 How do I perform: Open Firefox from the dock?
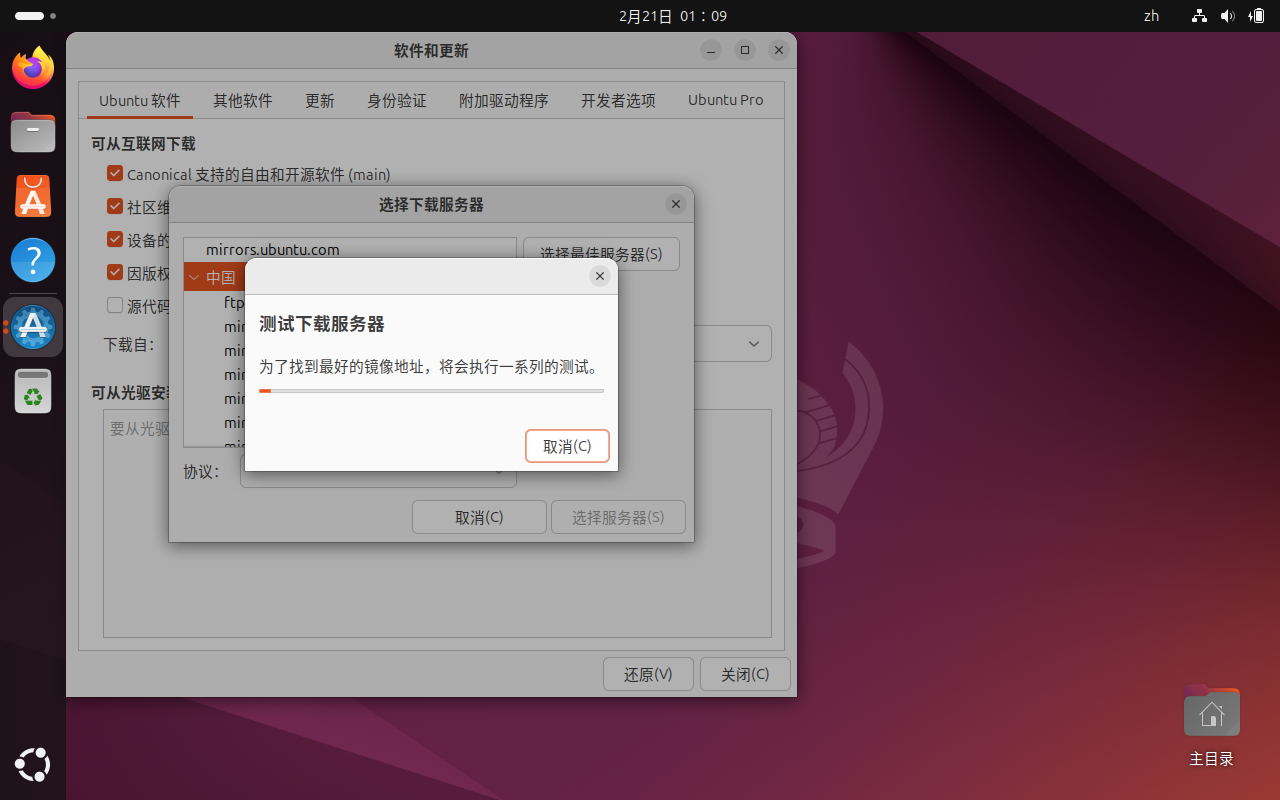click(x=33, y=68)
